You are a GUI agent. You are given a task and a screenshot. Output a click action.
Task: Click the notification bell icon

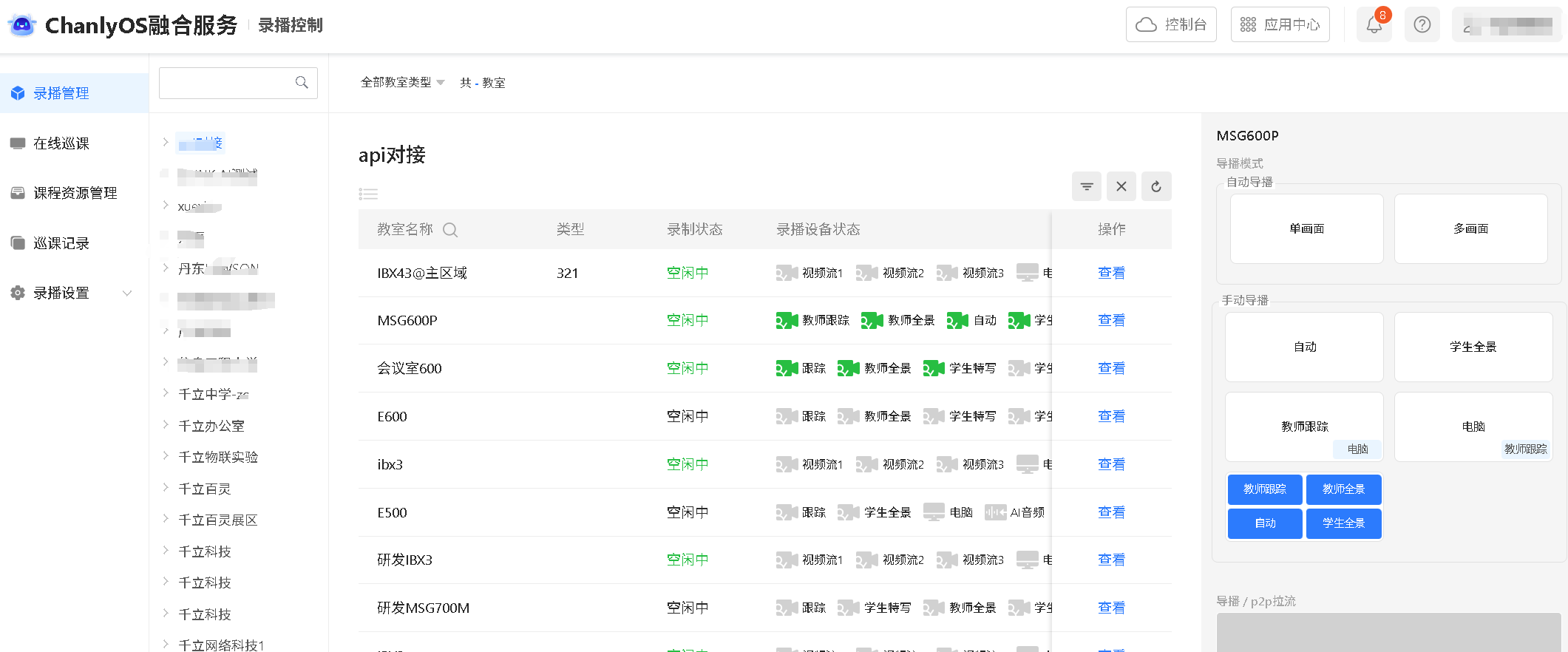1374,25
